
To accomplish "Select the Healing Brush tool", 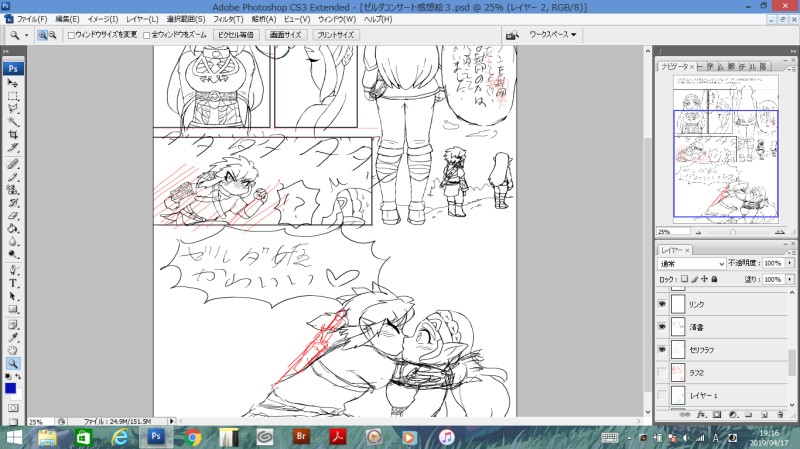I will pos(13,164).
